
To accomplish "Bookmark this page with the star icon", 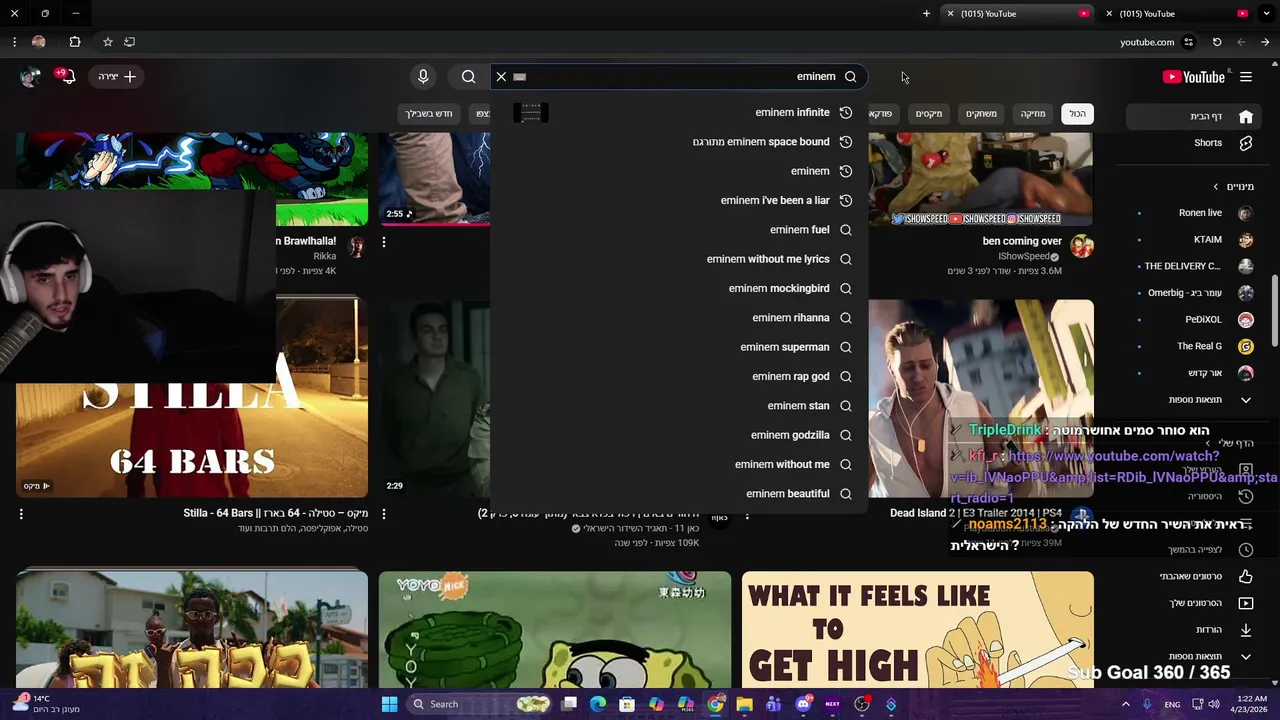I will pos(108,42).
